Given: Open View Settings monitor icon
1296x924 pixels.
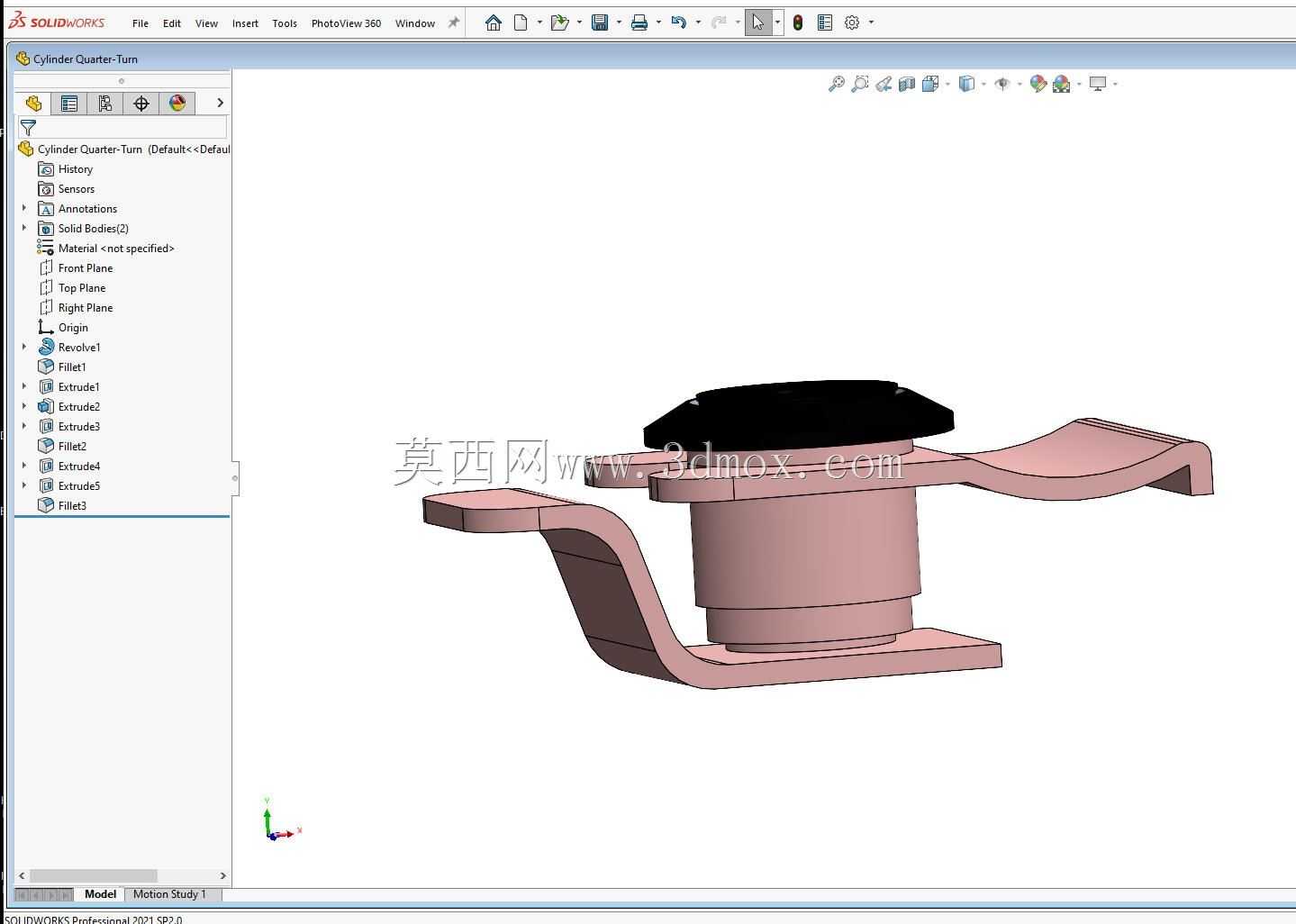Looking at the screenshot, I should [x=1098, y=84].
